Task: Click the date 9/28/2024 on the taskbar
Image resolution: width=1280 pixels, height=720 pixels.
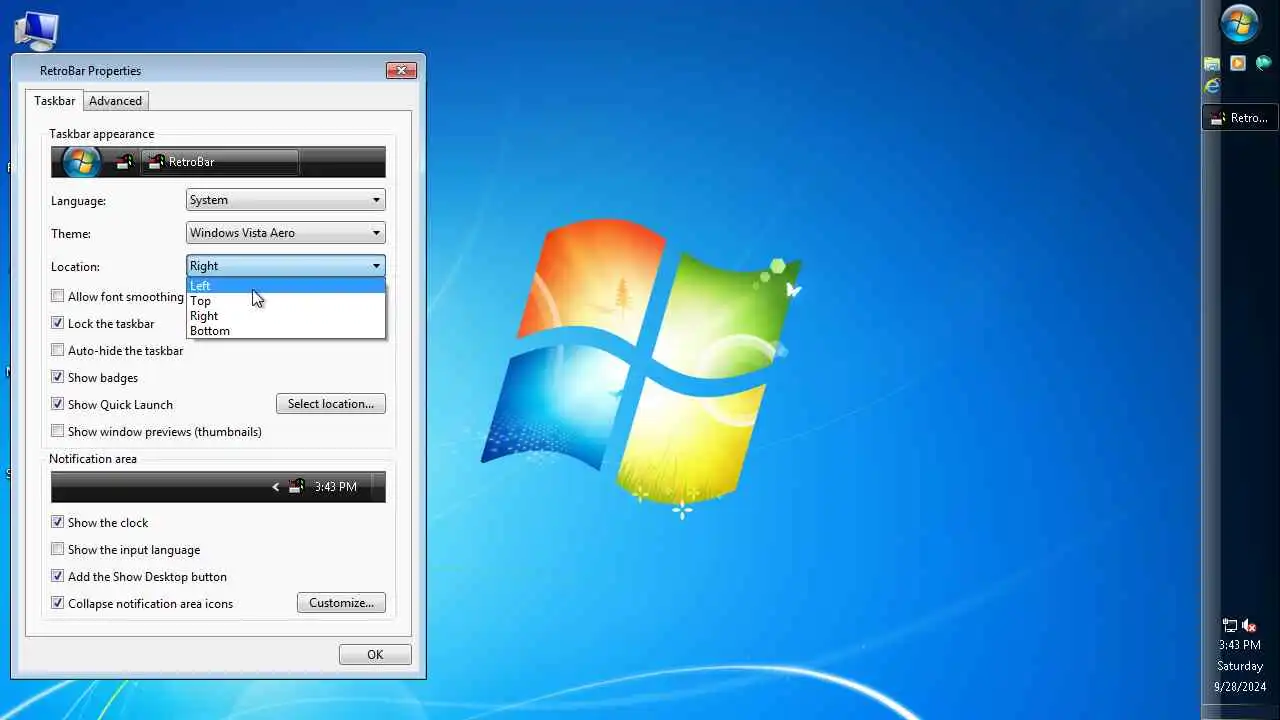Action: tap(1240, 687)
